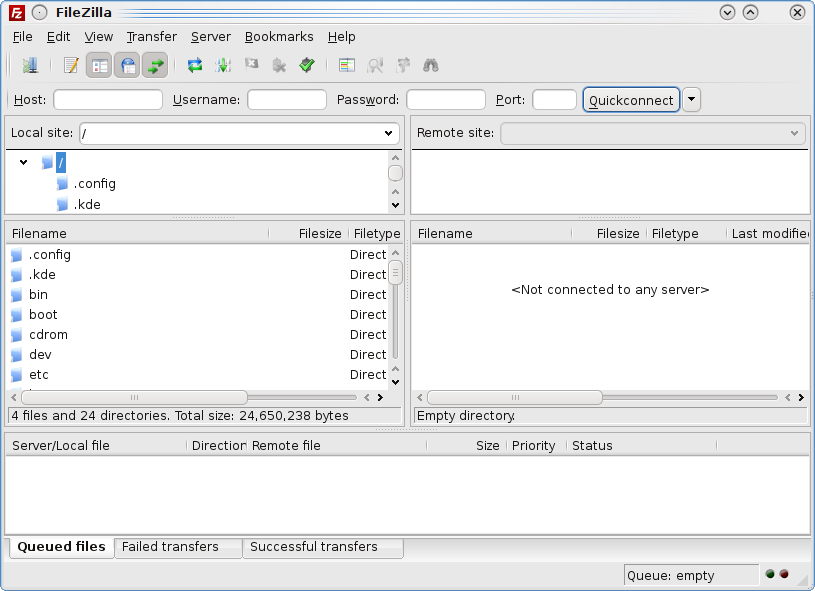Refresh the file and folder lists

click(195, 66)
